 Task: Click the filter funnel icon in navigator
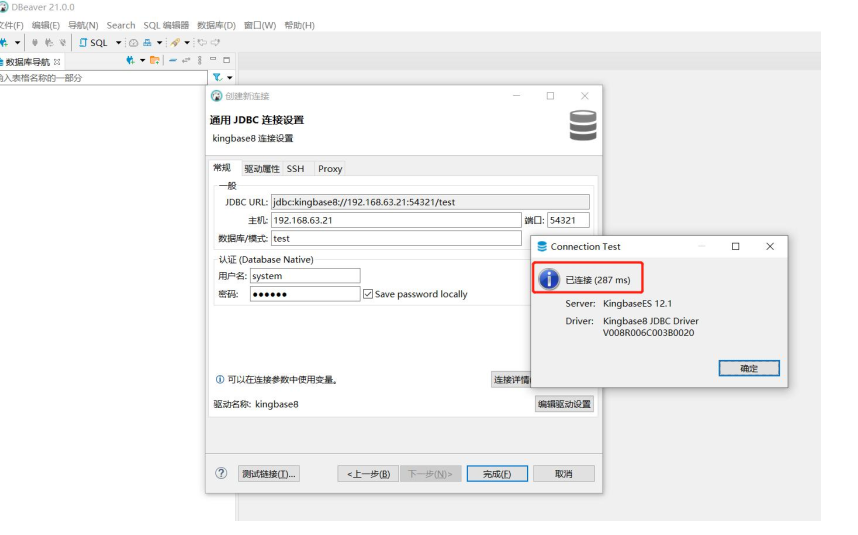click(217, 77)
